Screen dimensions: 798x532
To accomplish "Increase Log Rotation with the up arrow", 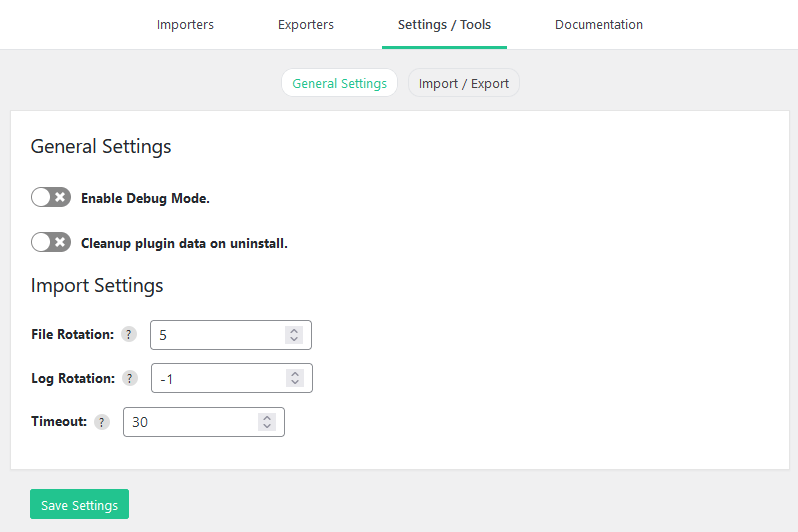I will coord(295,374).
